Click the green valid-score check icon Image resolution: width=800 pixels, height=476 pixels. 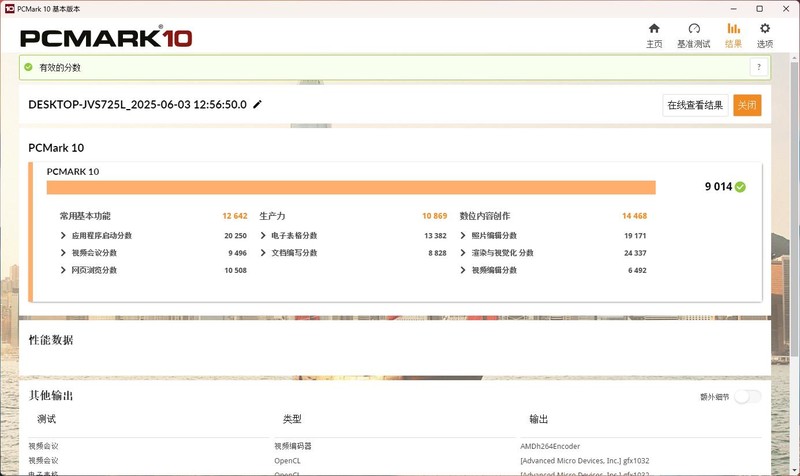tap(29, 67)
